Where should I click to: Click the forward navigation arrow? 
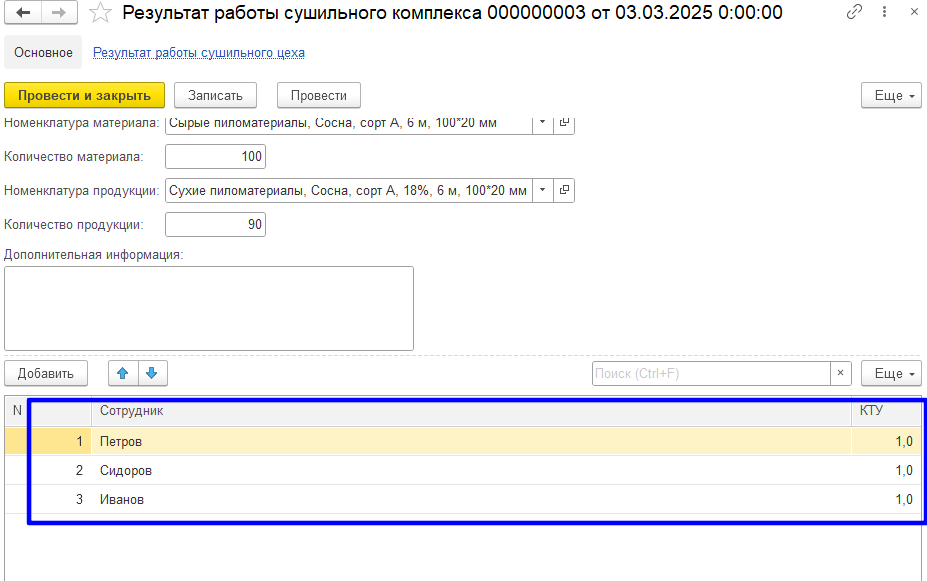(59, 13)
